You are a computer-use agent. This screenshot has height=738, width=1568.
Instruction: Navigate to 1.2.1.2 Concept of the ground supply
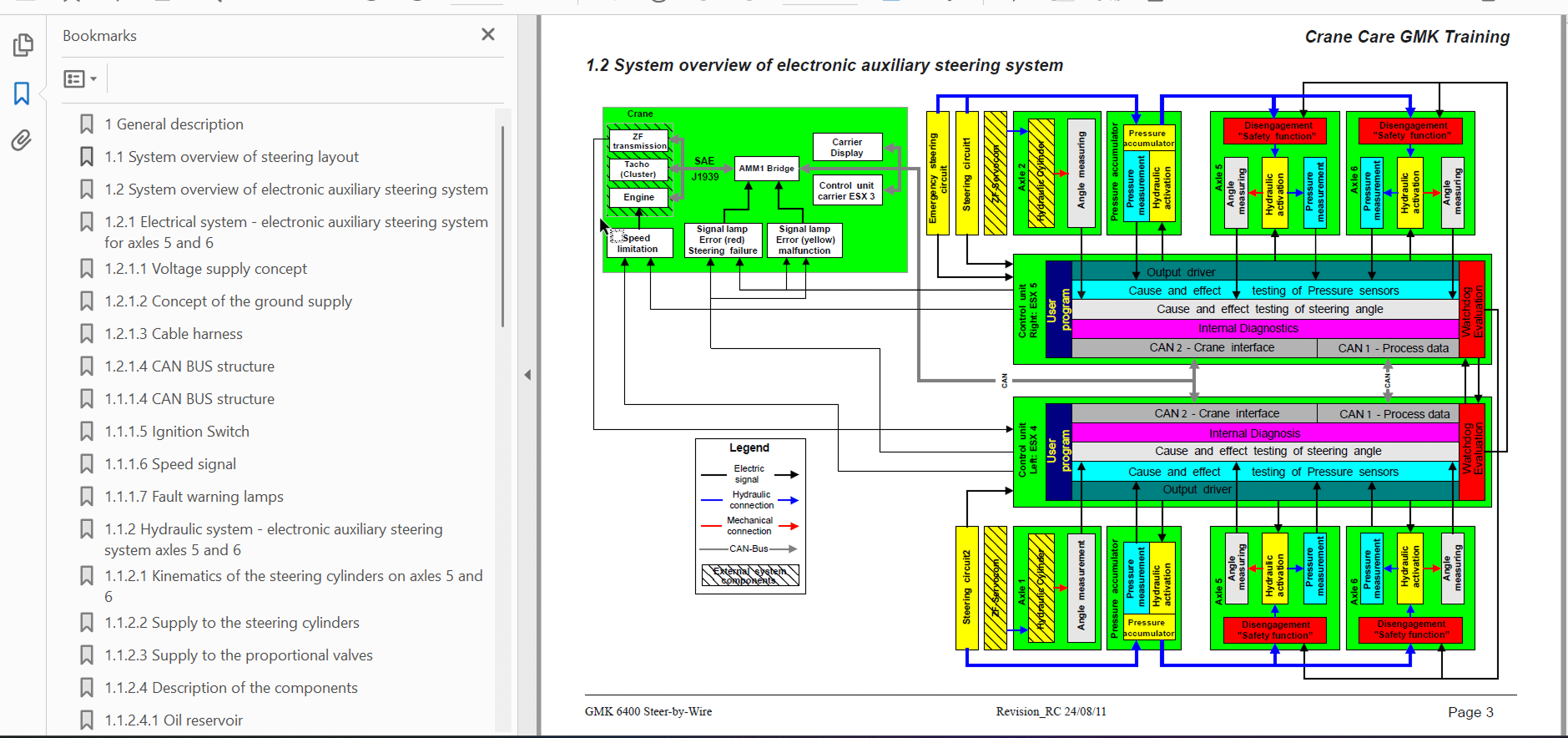point(228,301)
